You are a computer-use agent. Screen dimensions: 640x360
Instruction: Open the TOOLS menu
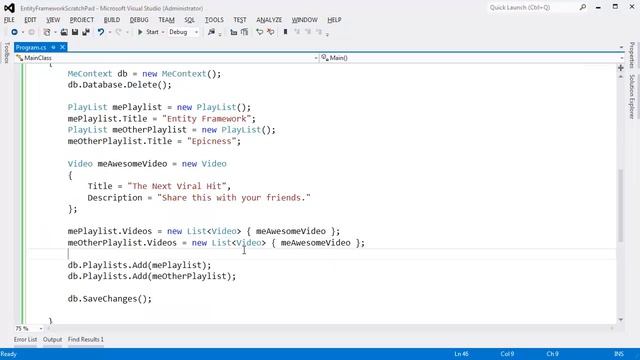(214, 20)
